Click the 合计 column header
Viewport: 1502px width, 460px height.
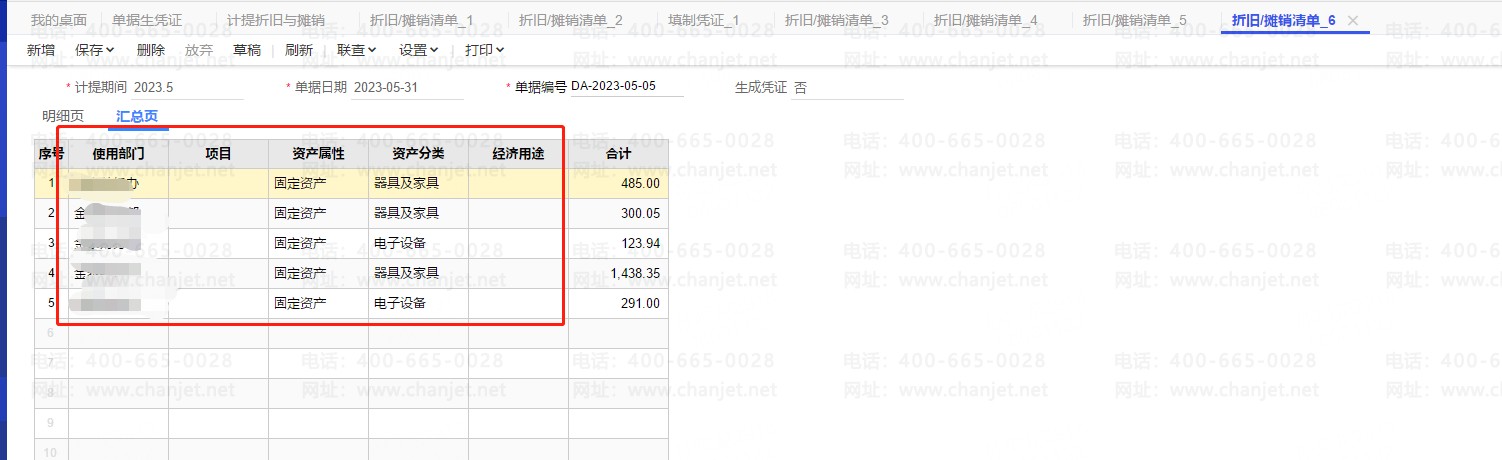618,154
